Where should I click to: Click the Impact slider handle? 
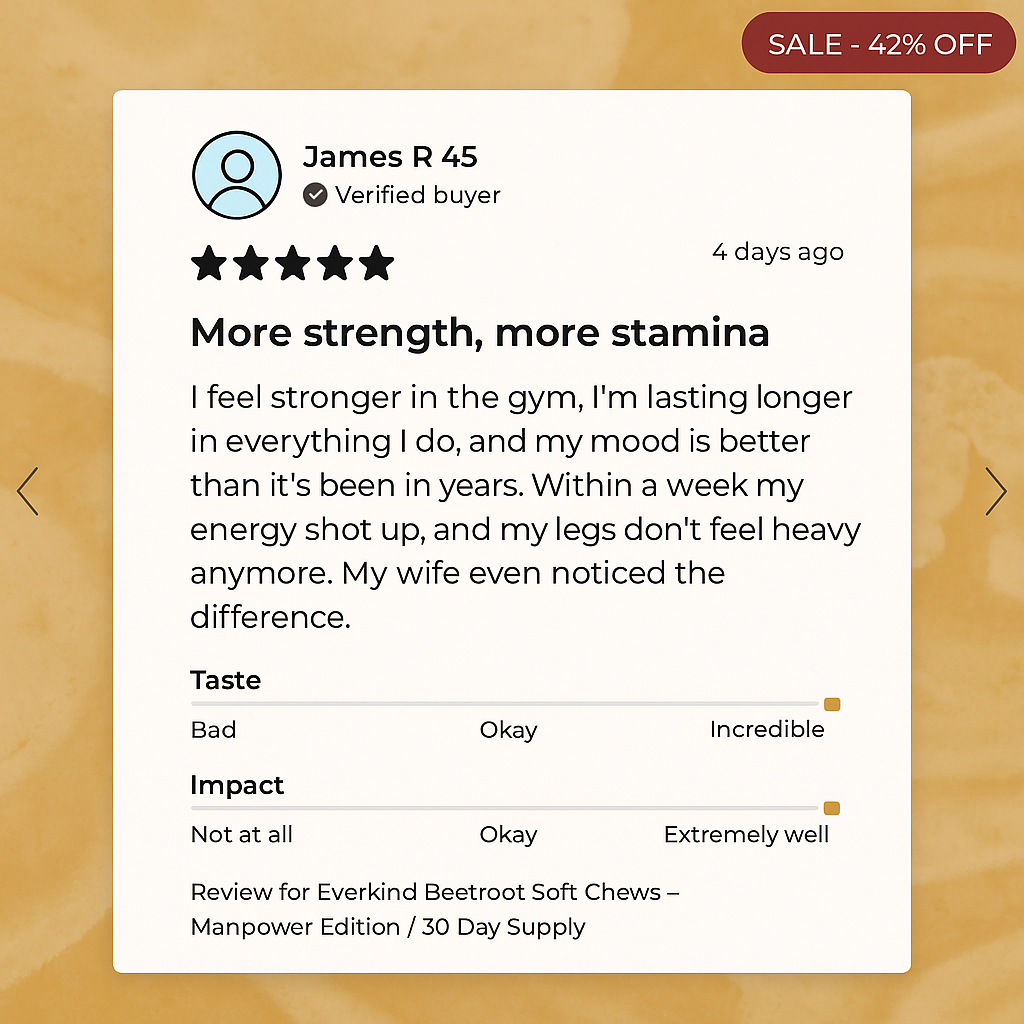[832, 808]
